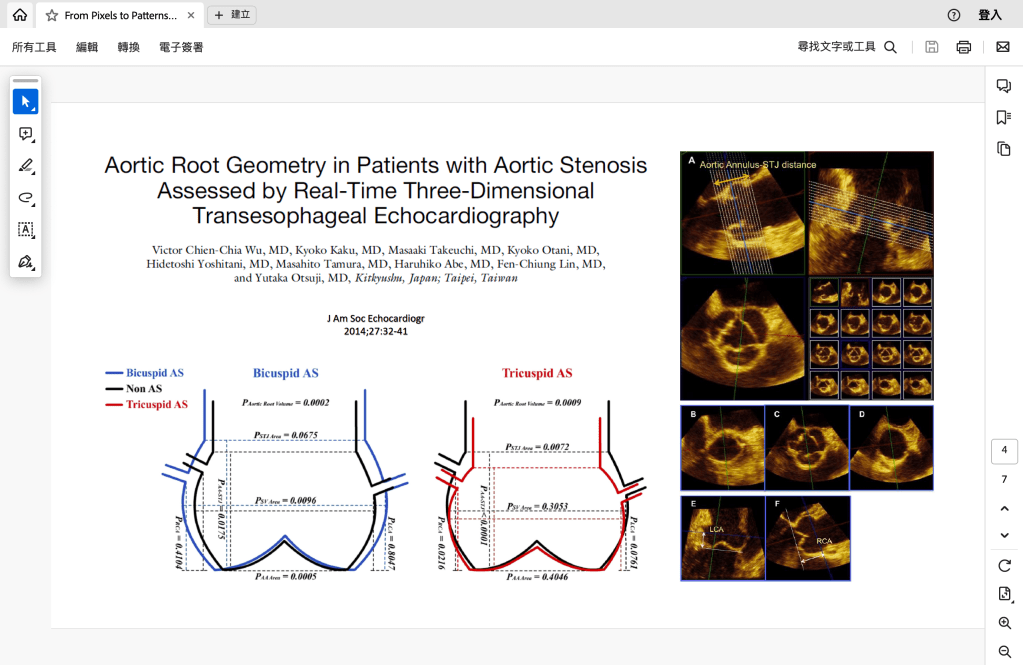Pick the highlighter pen tool

[x=26, y=166]
